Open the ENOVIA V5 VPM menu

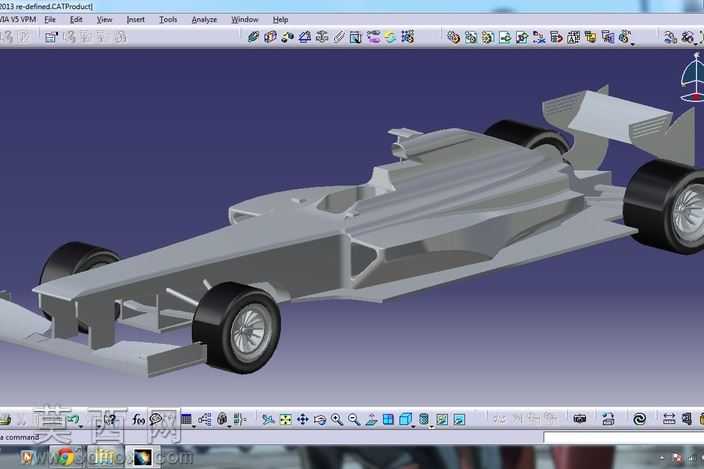pyautogui.click(x=17, y=20)
